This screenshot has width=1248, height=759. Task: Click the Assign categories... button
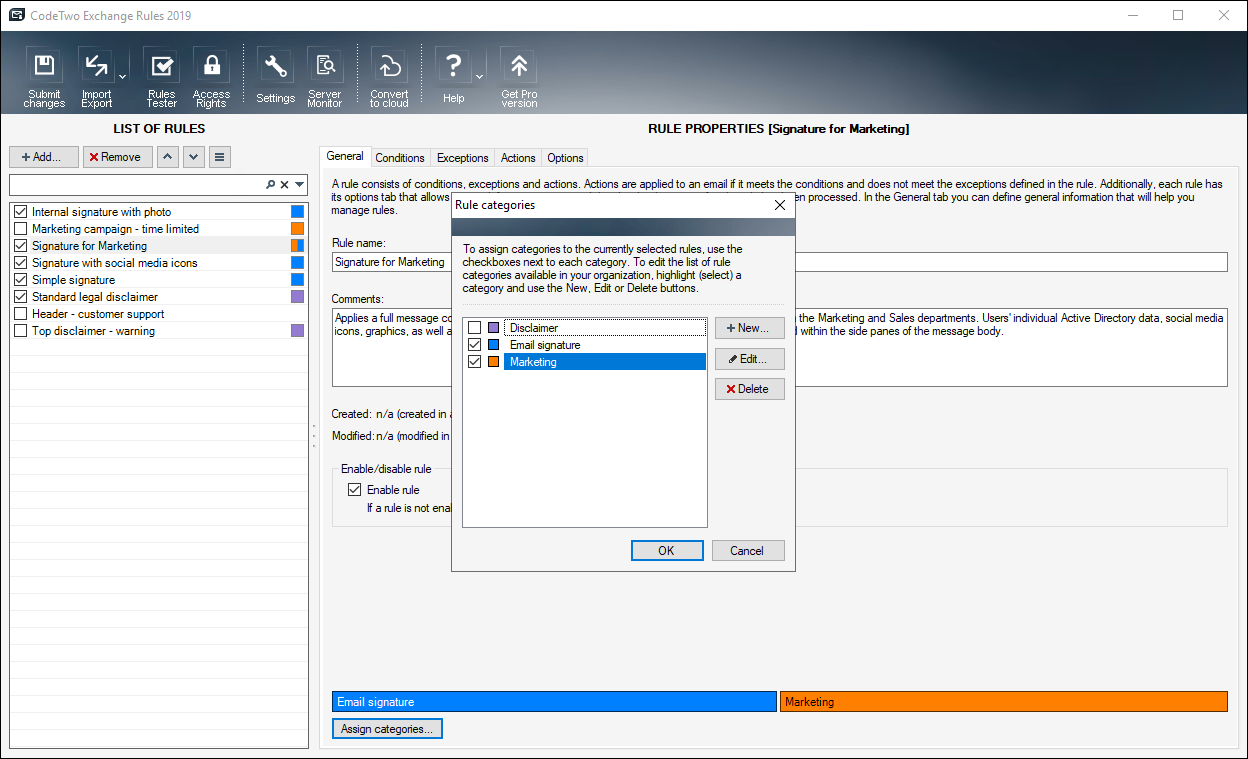[387, 729]
